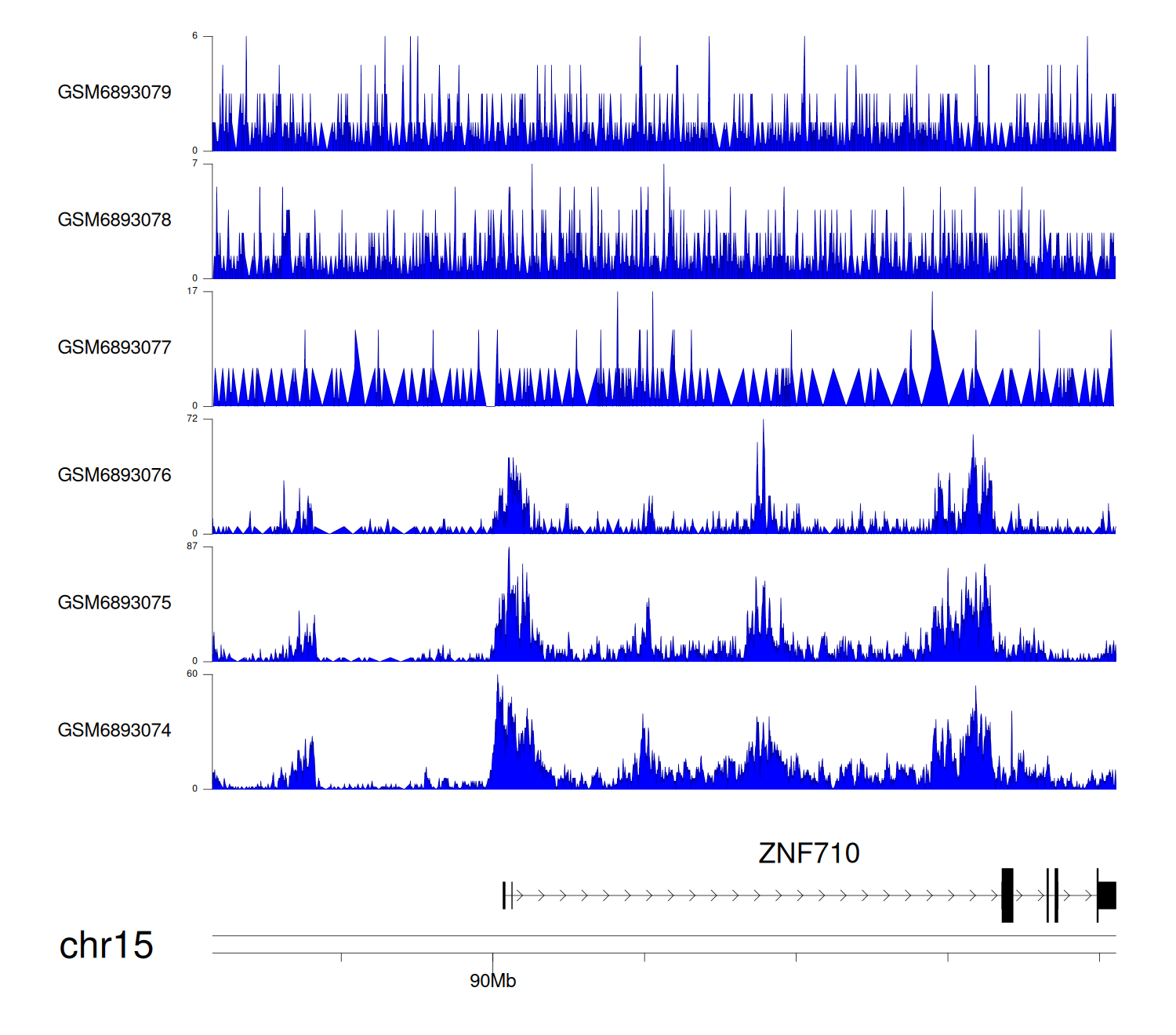Click the GSM6893079 track label

[x=114, y=92]
